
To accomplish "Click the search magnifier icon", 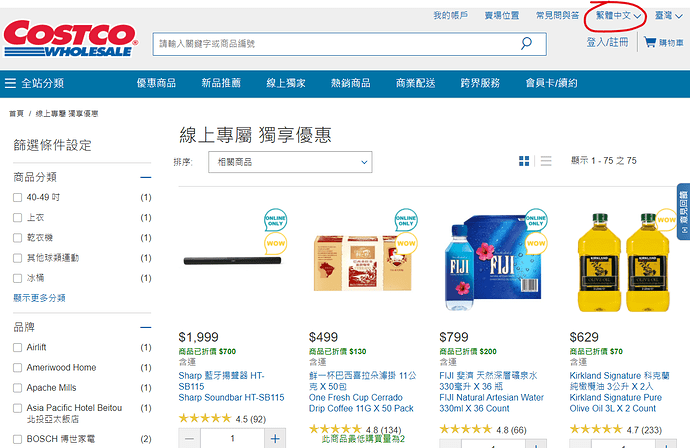I will pyautogui.click(x=526, y=43).
